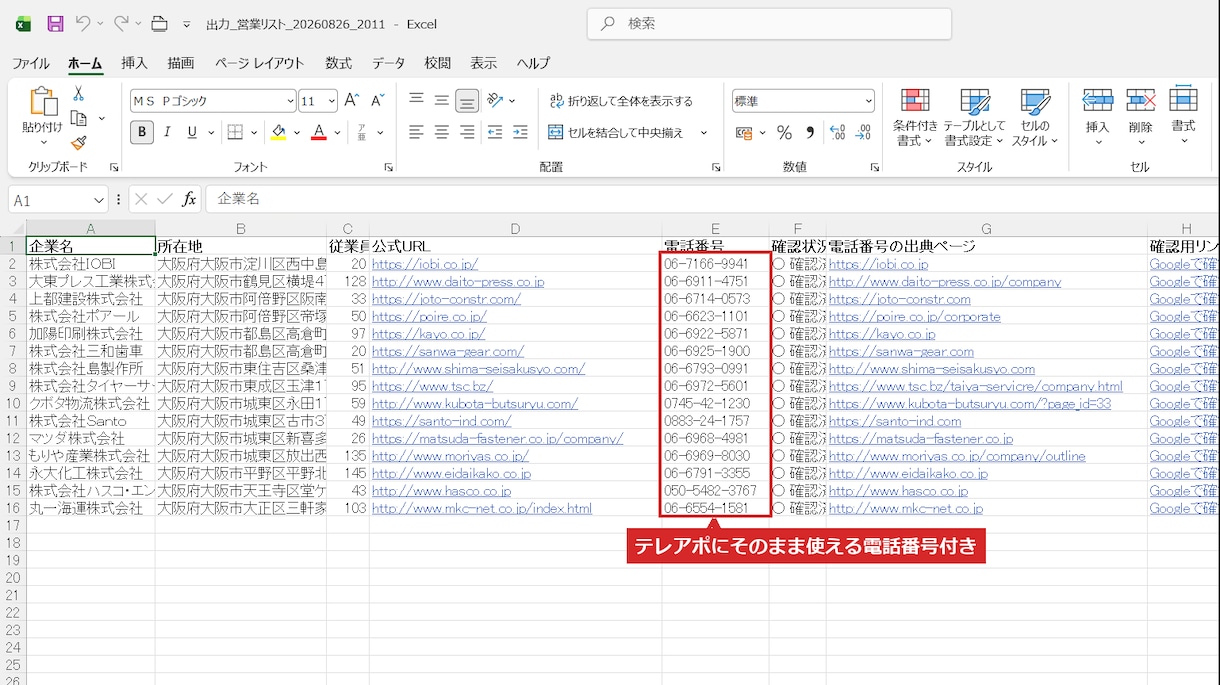Click the 検索 search box
Screen dimensions: 1220x685
(769, 23)
